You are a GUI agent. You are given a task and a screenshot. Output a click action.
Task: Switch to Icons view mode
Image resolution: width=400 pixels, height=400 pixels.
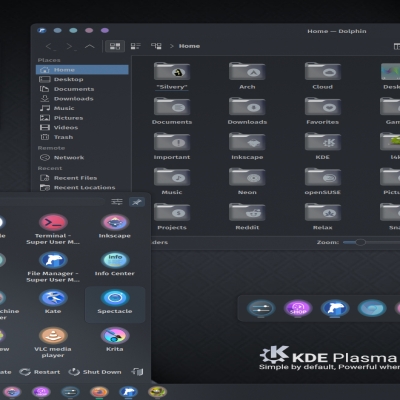[x=115, y=46]
